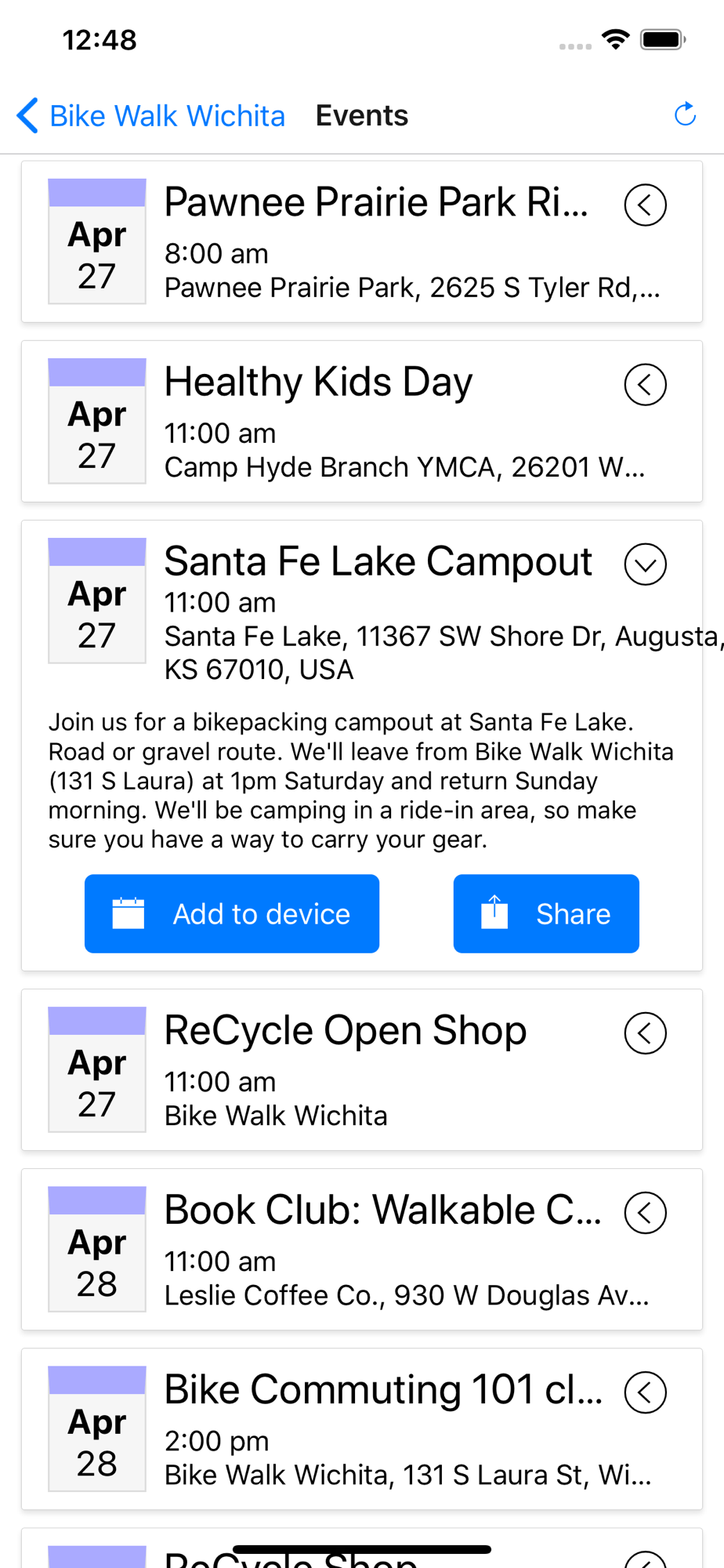Tap the share arrow icon

[494, 913]
